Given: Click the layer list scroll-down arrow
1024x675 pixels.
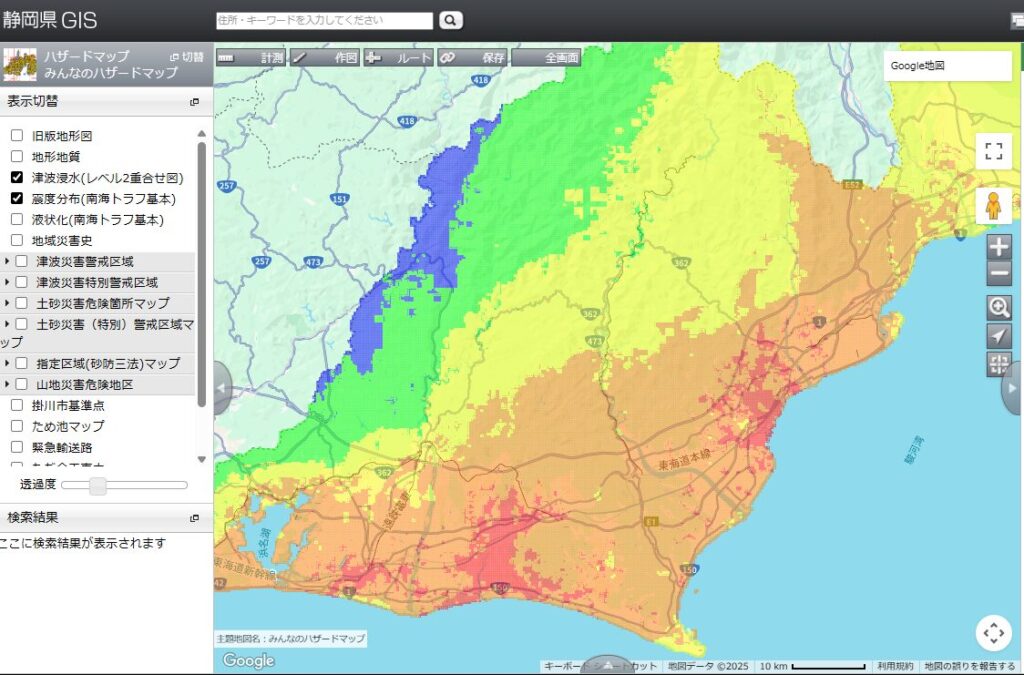Looking at the screenshot, I should pos(202,460).
